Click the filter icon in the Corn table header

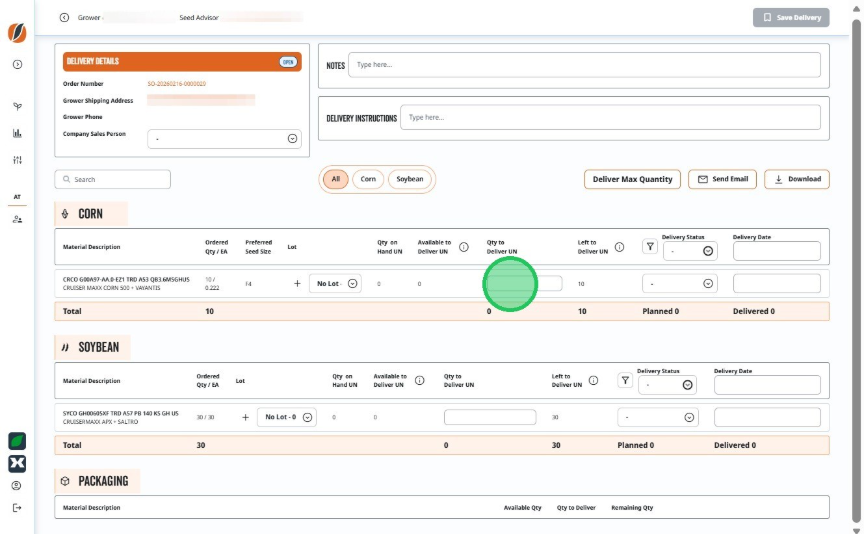point(650,247)
